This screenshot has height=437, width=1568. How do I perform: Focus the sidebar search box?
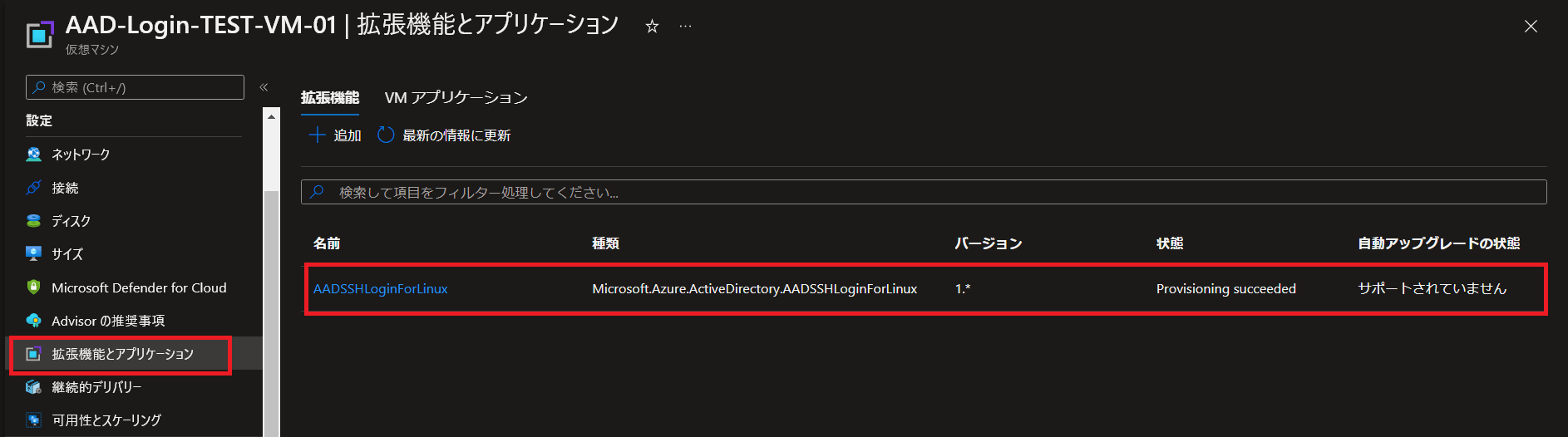(x=136, y=87)
